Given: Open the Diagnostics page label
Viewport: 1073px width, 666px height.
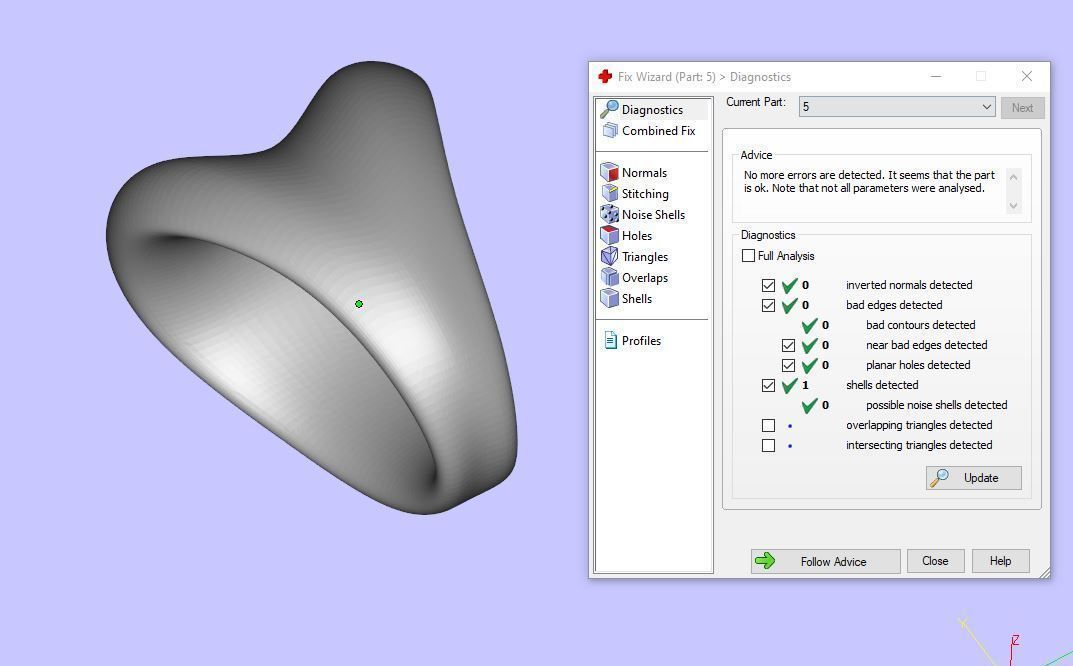Looking at the screenshot, I should click(652, 110).
